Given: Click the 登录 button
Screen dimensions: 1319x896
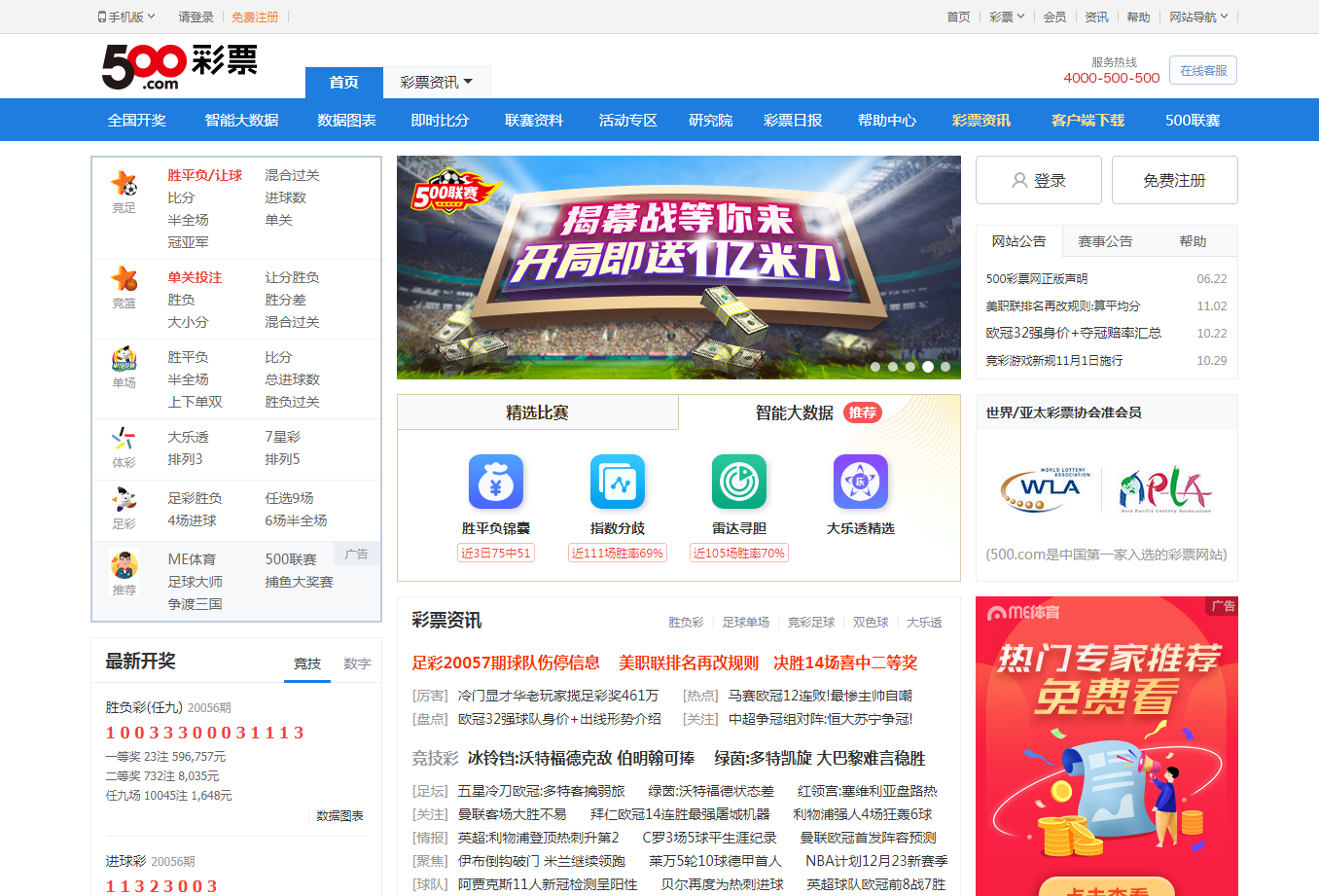Looking at the screenshot, I should click(x=1039, y=180).
